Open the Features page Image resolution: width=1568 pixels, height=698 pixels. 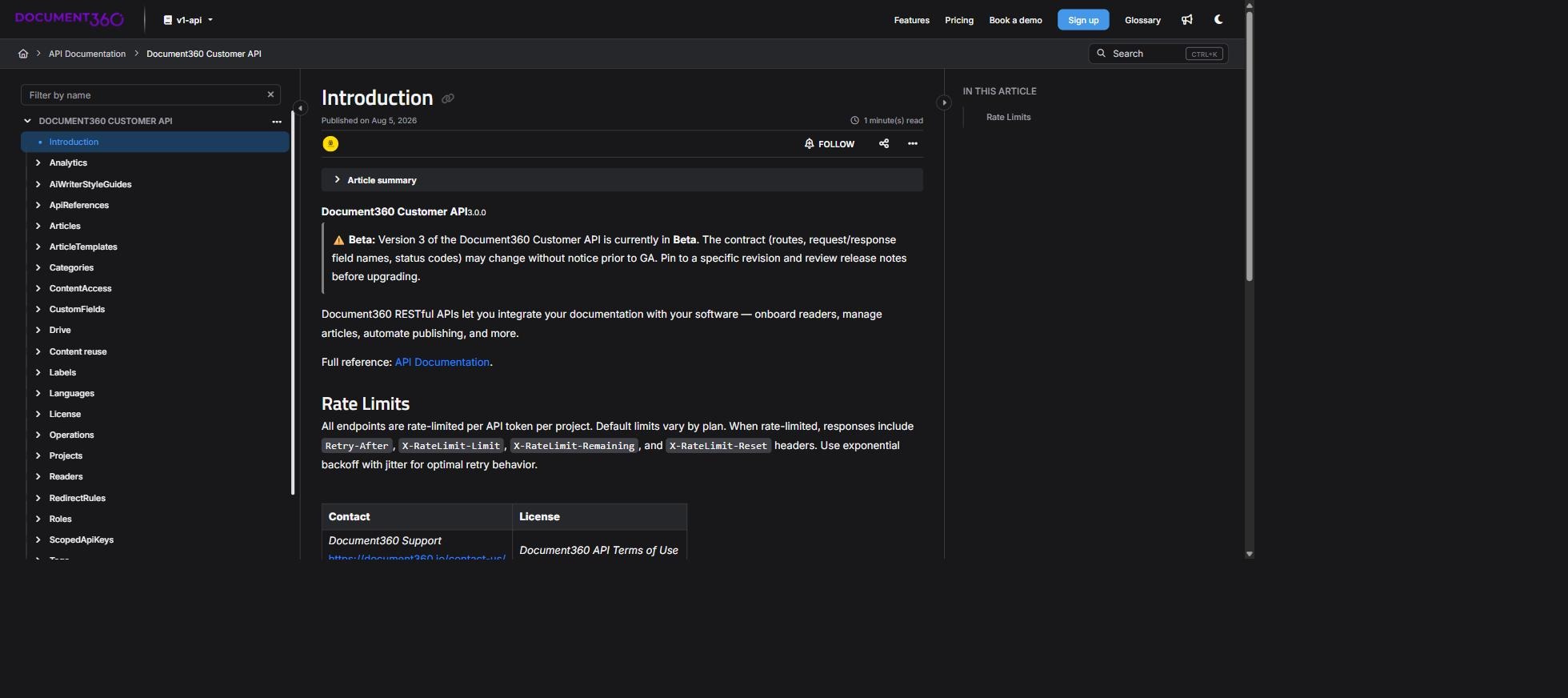[911, 20]
